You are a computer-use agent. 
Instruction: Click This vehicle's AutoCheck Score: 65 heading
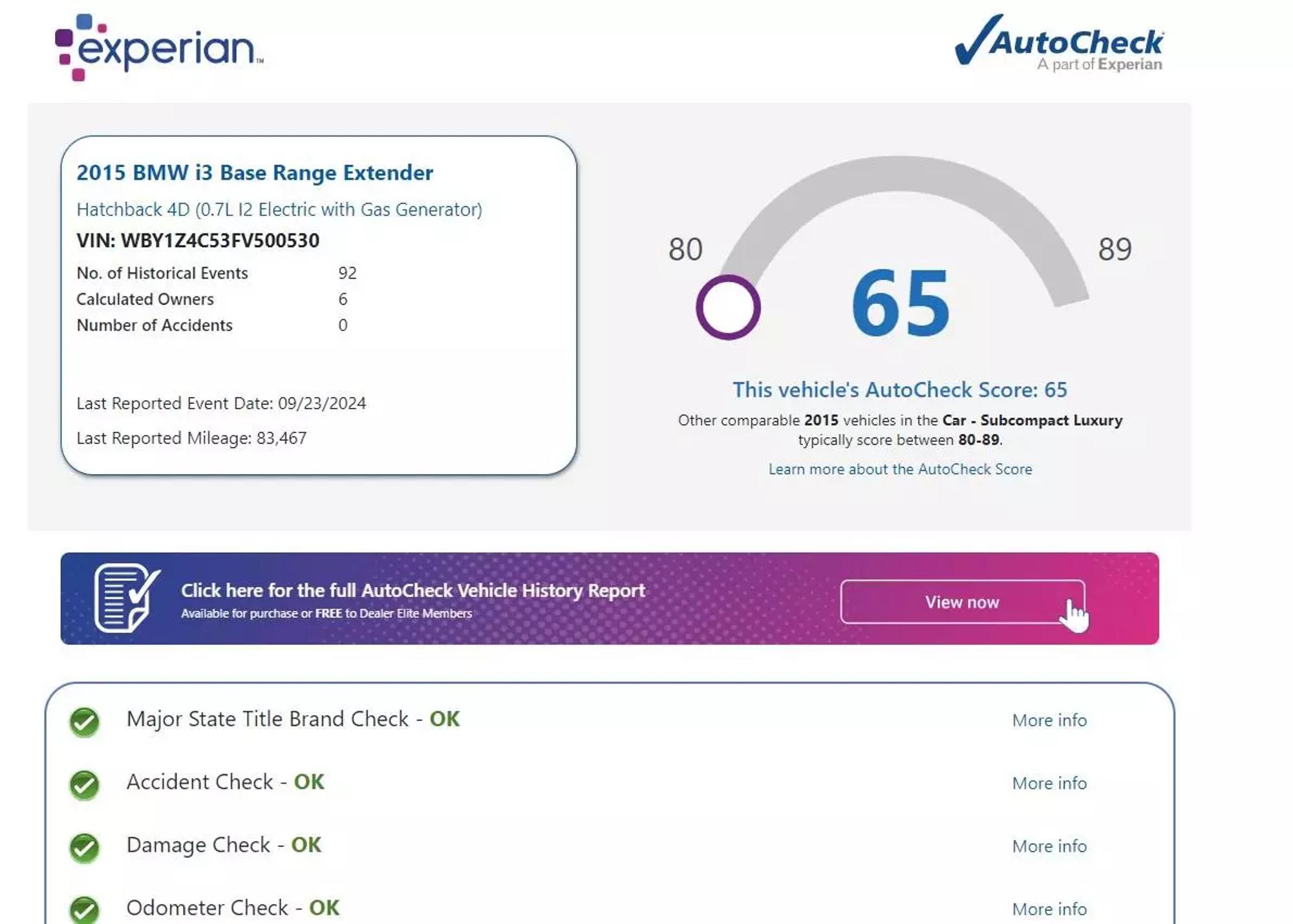900,390
